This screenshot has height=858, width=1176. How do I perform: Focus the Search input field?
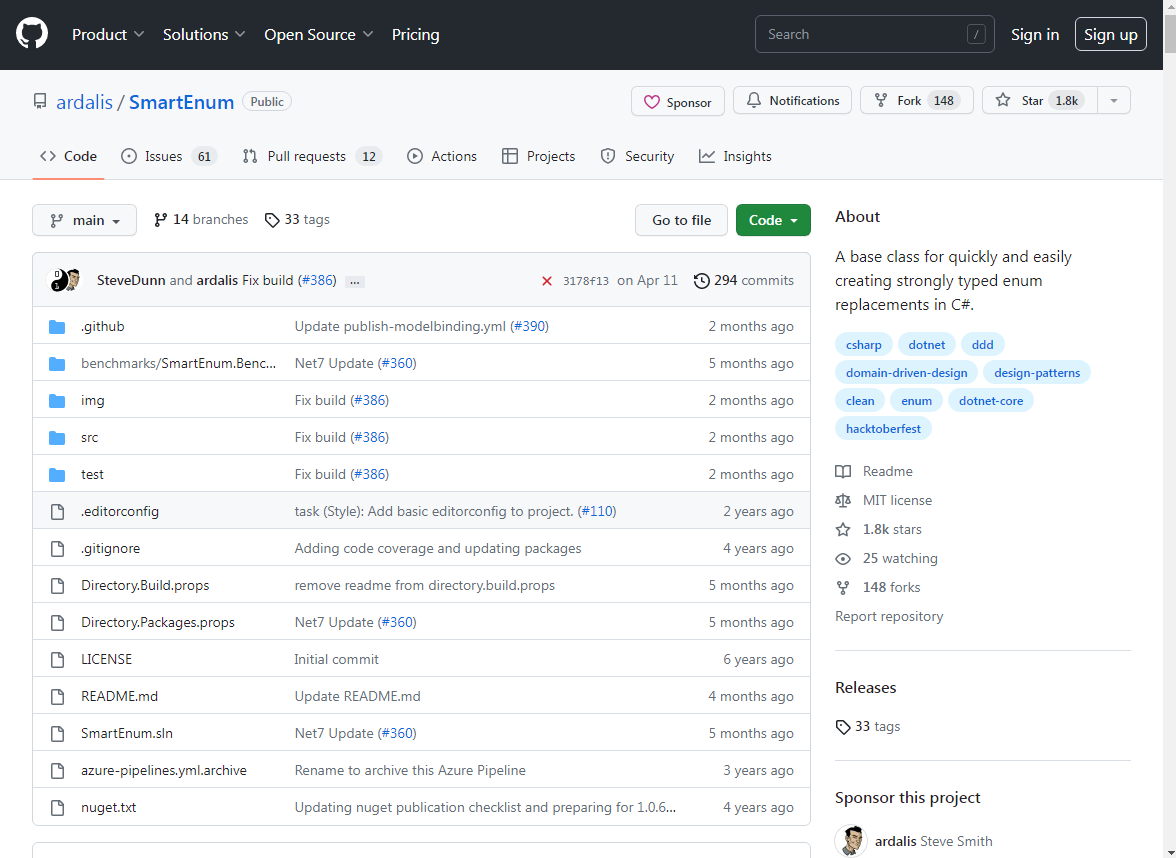click(x=874, y=34)
